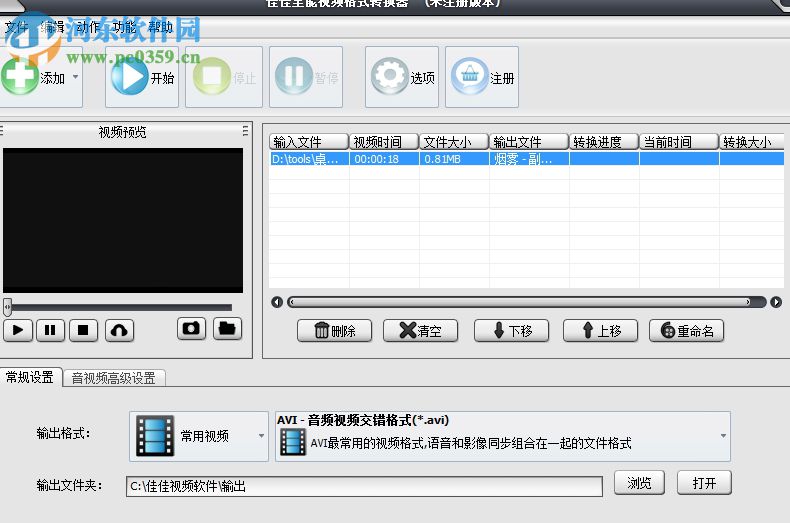
Task: Open the 帮助 menu
Action: 160,27
